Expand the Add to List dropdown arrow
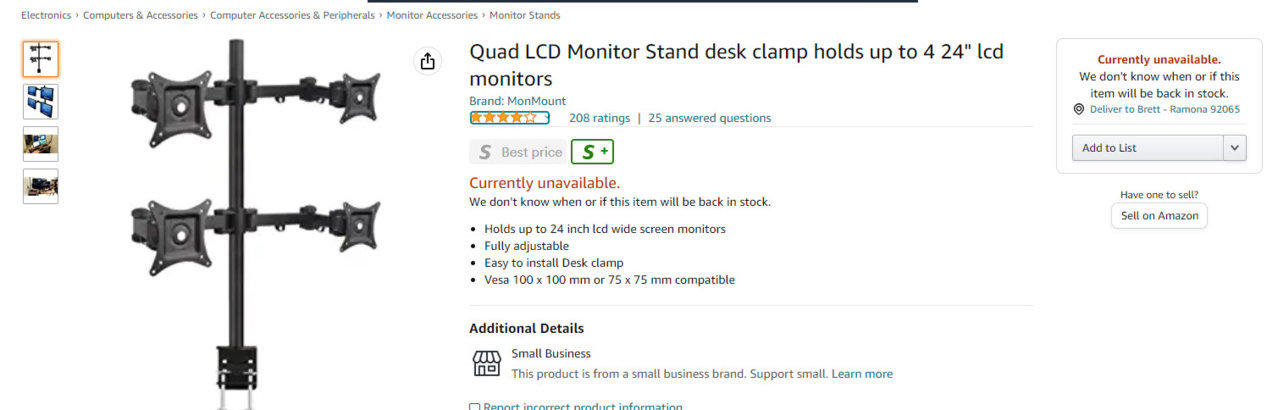Viewport: 1278px width, 410px height. (1234, 148)
